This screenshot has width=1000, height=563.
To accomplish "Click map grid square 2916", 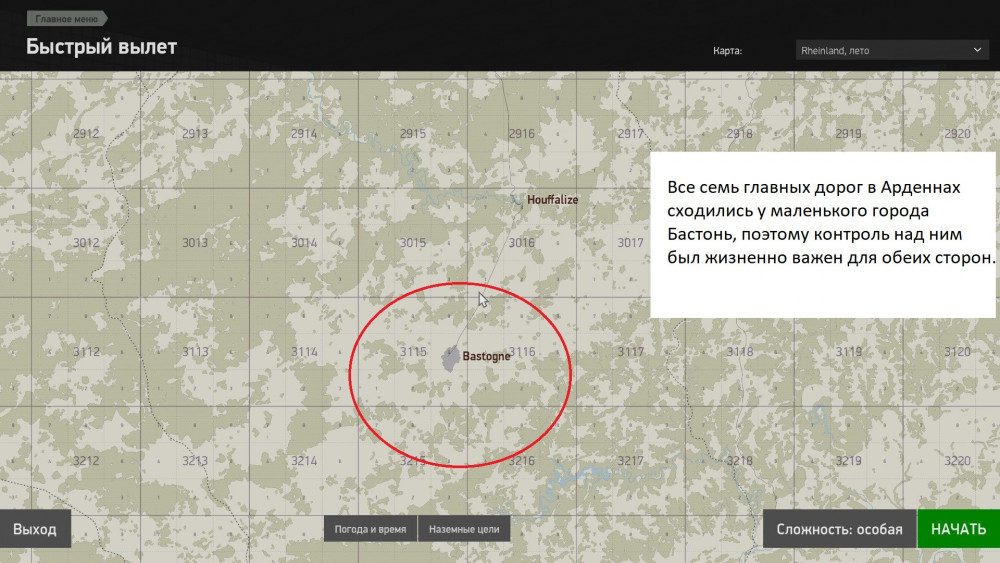I will click(522, 133).
